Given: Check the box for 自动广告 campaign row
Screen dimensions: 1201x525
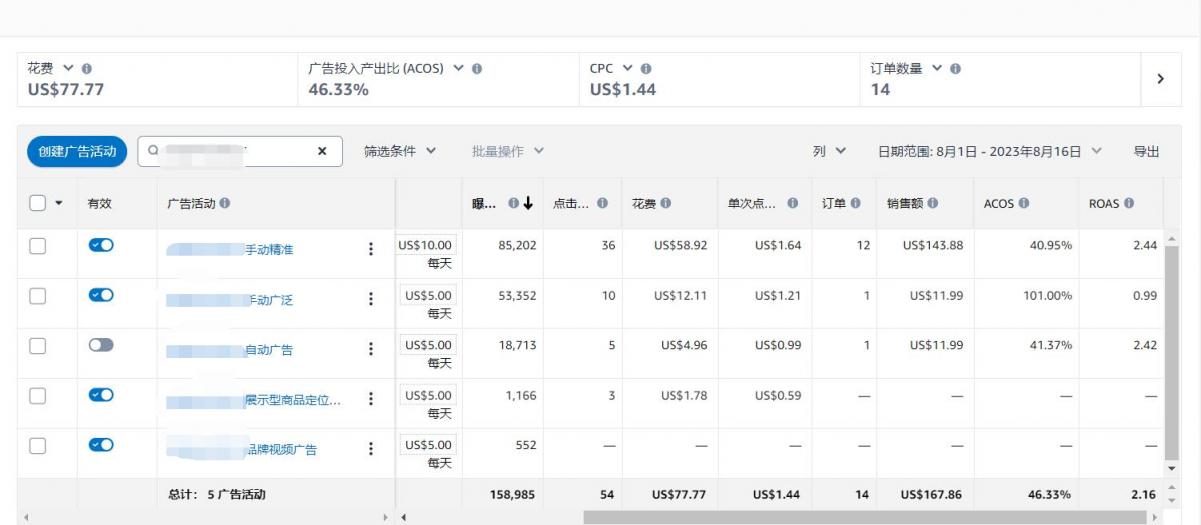Looking at the screenshot, I should pos(39,345).
